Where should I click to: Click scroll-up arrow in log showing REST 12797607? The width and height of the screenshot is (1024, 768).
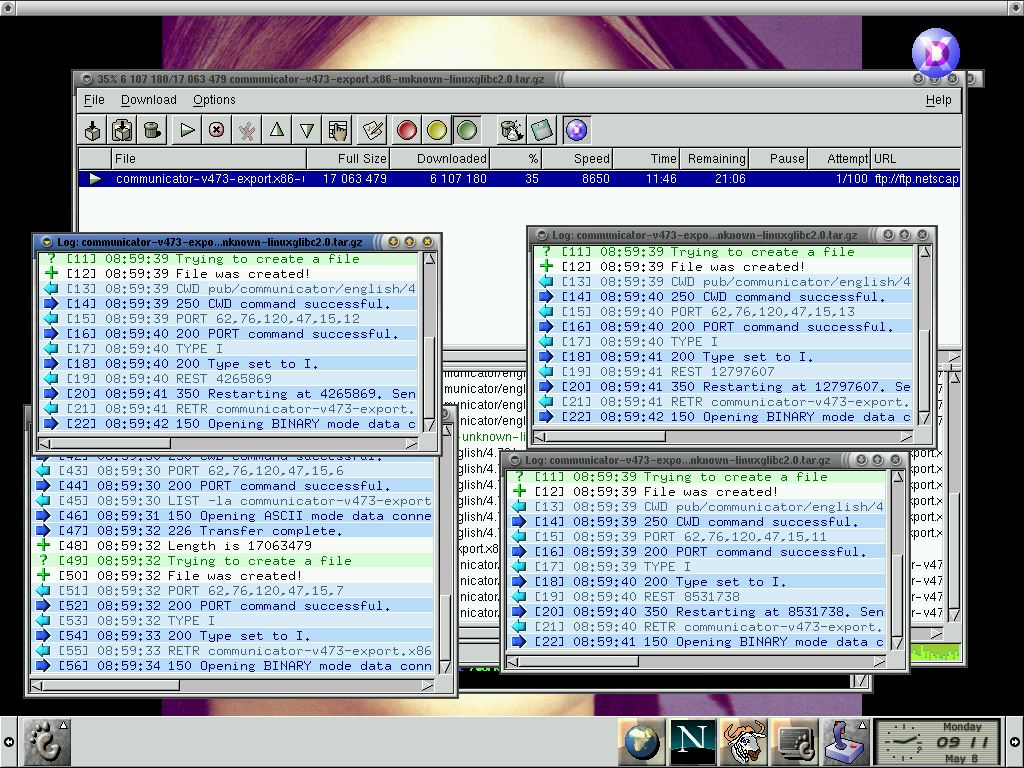pos(925,252)
